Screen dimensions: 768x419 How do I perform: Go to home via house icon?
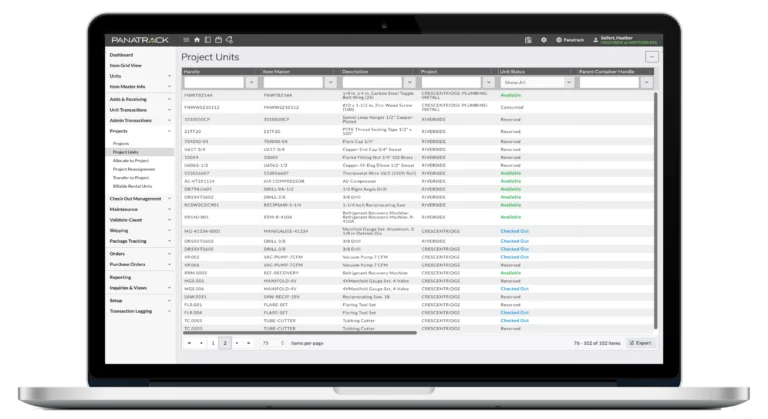coord(197,40)
